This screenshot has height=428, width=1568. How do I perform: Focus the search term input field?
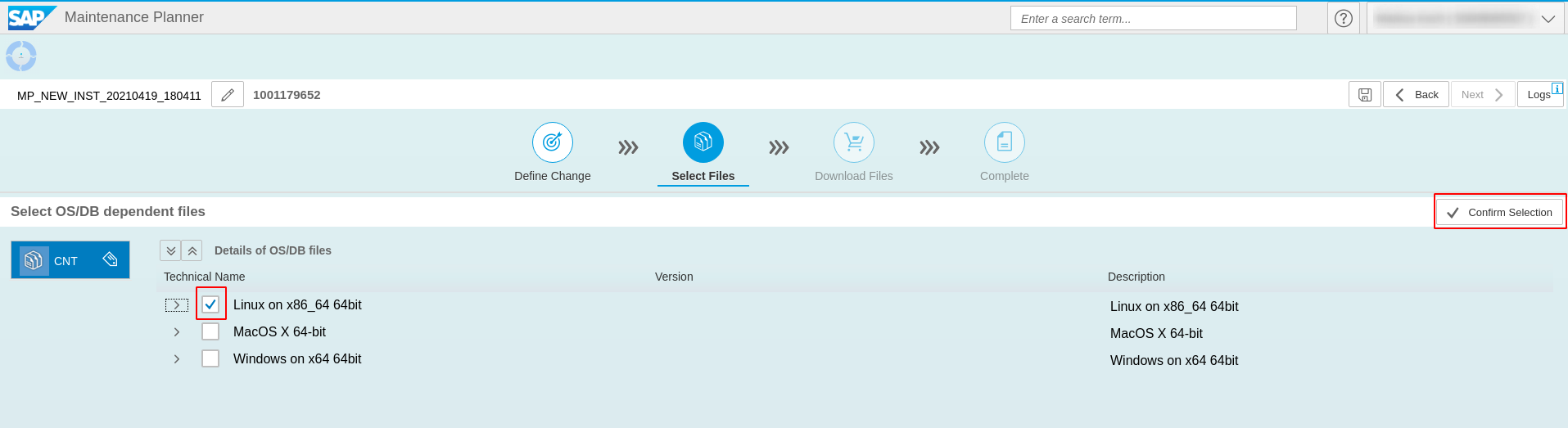coord(1154,18)
